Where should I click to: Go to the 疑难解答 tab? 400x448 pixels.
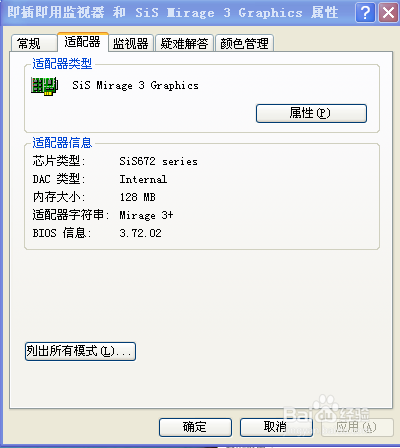pos(184,43)
